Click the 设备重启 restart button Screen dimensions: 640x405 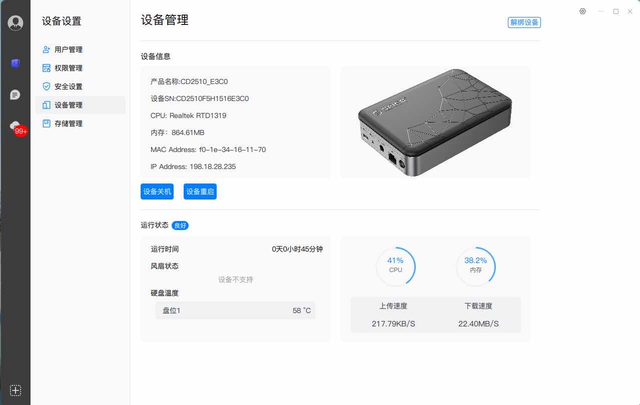[200, 191]
